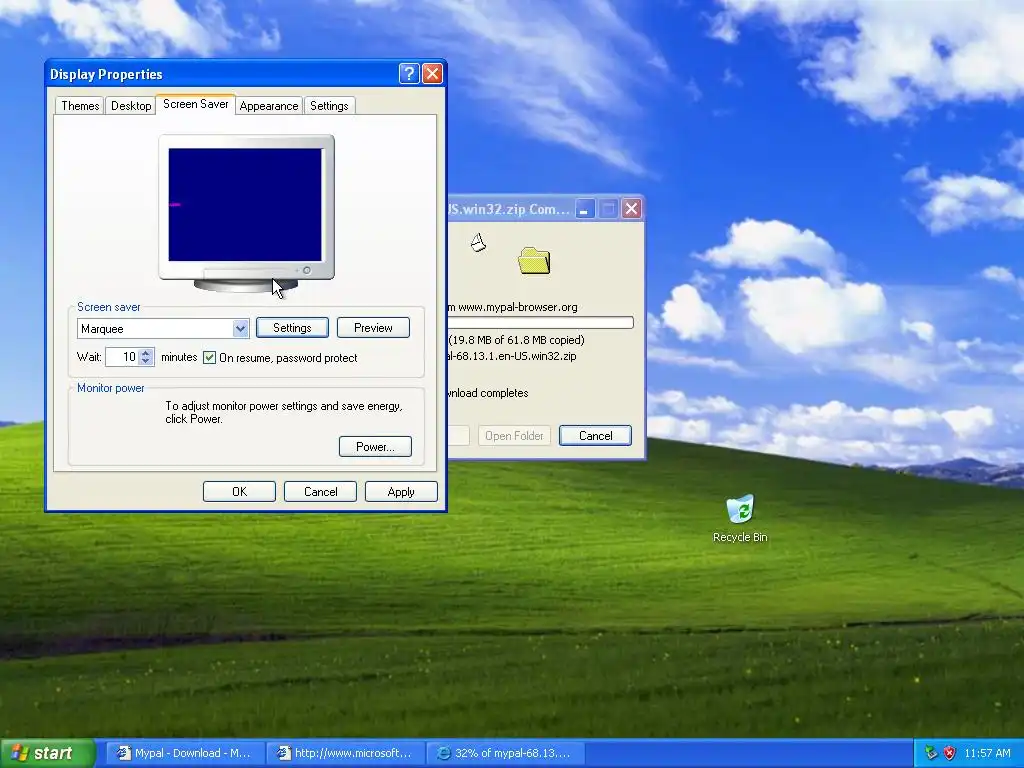Cancel the mypal zip download
The width and height of the screenshot is (1024, 768).
coord(596,436)
